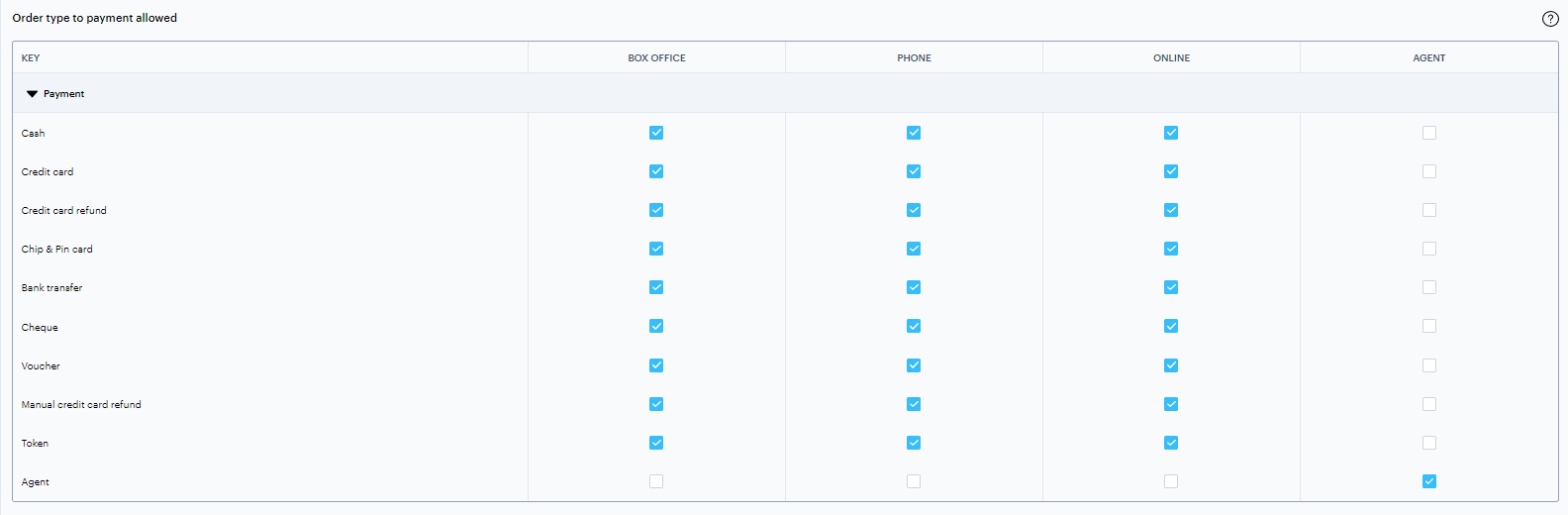Uncheck Voucher for Box Office
Screen dimensions: 1568x515
coord(656,365)
